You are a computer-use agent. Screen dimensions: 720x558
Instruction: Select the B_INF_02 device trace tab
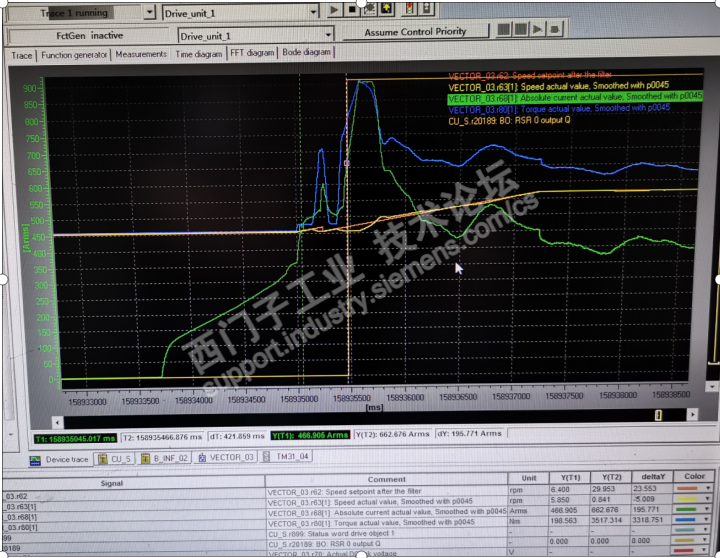[164, 458]
